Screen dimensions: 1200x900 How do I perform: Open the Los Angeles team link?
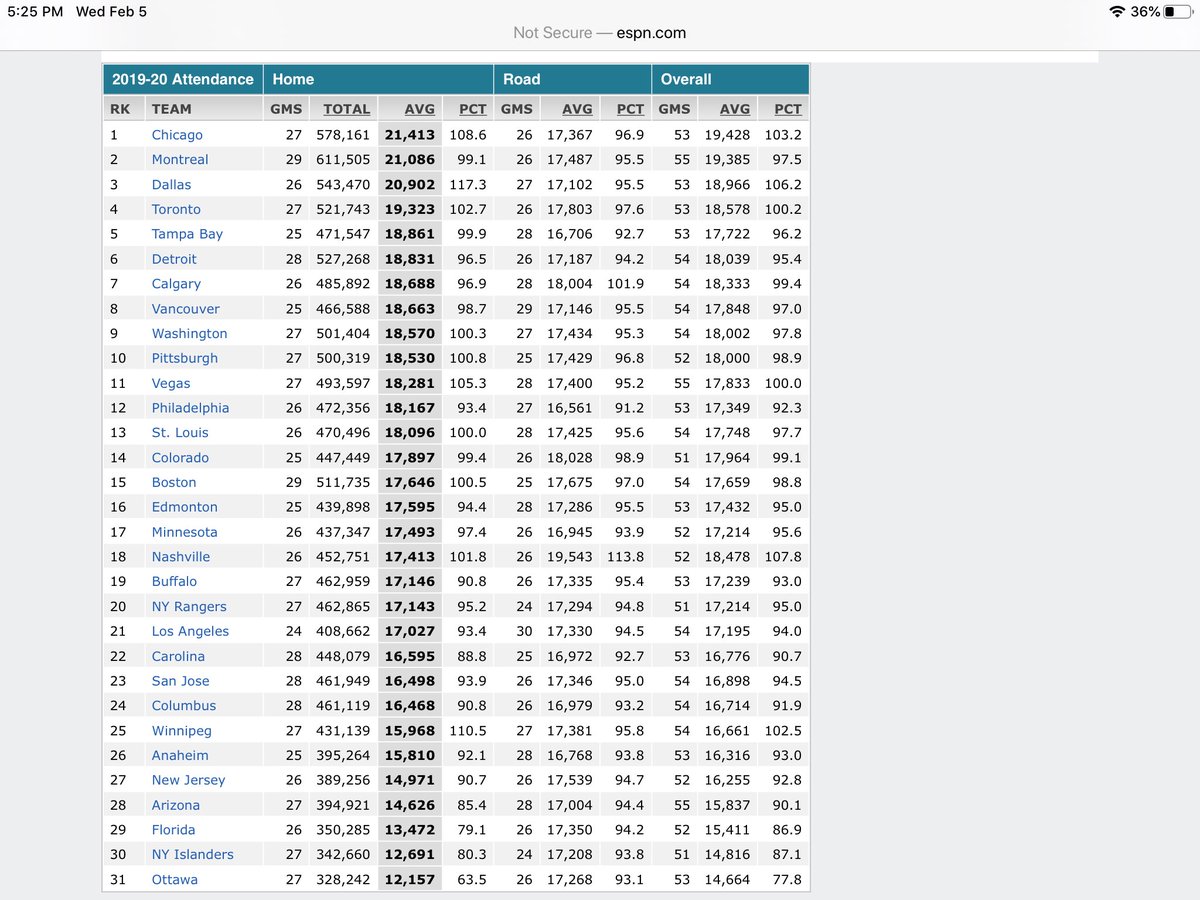click(x=190, y=631)
